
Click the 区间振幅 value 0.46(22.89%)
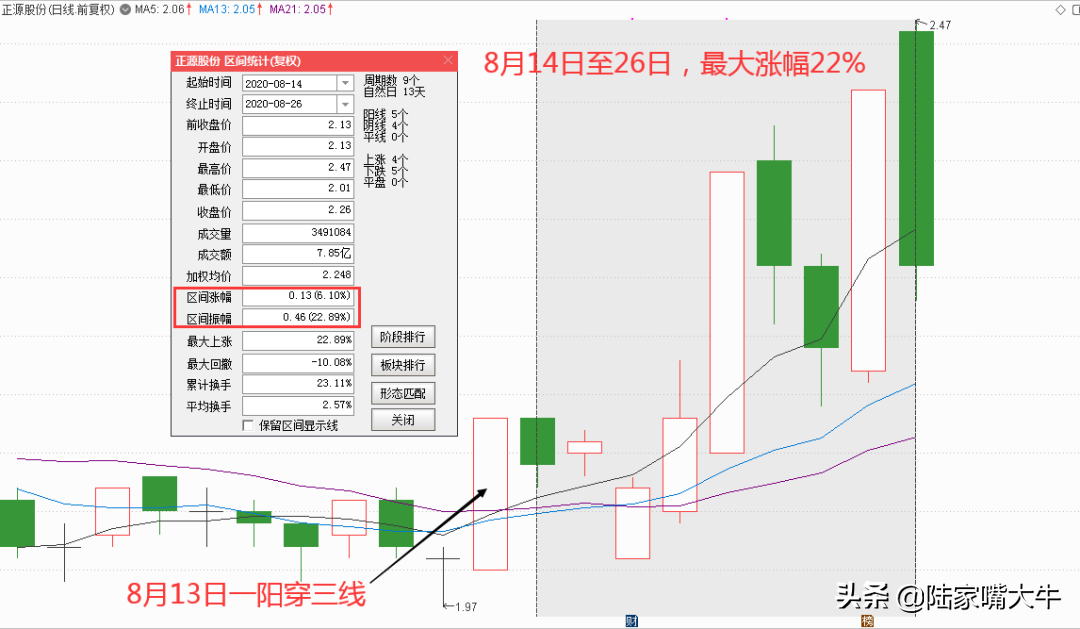(x=298, y=318)
